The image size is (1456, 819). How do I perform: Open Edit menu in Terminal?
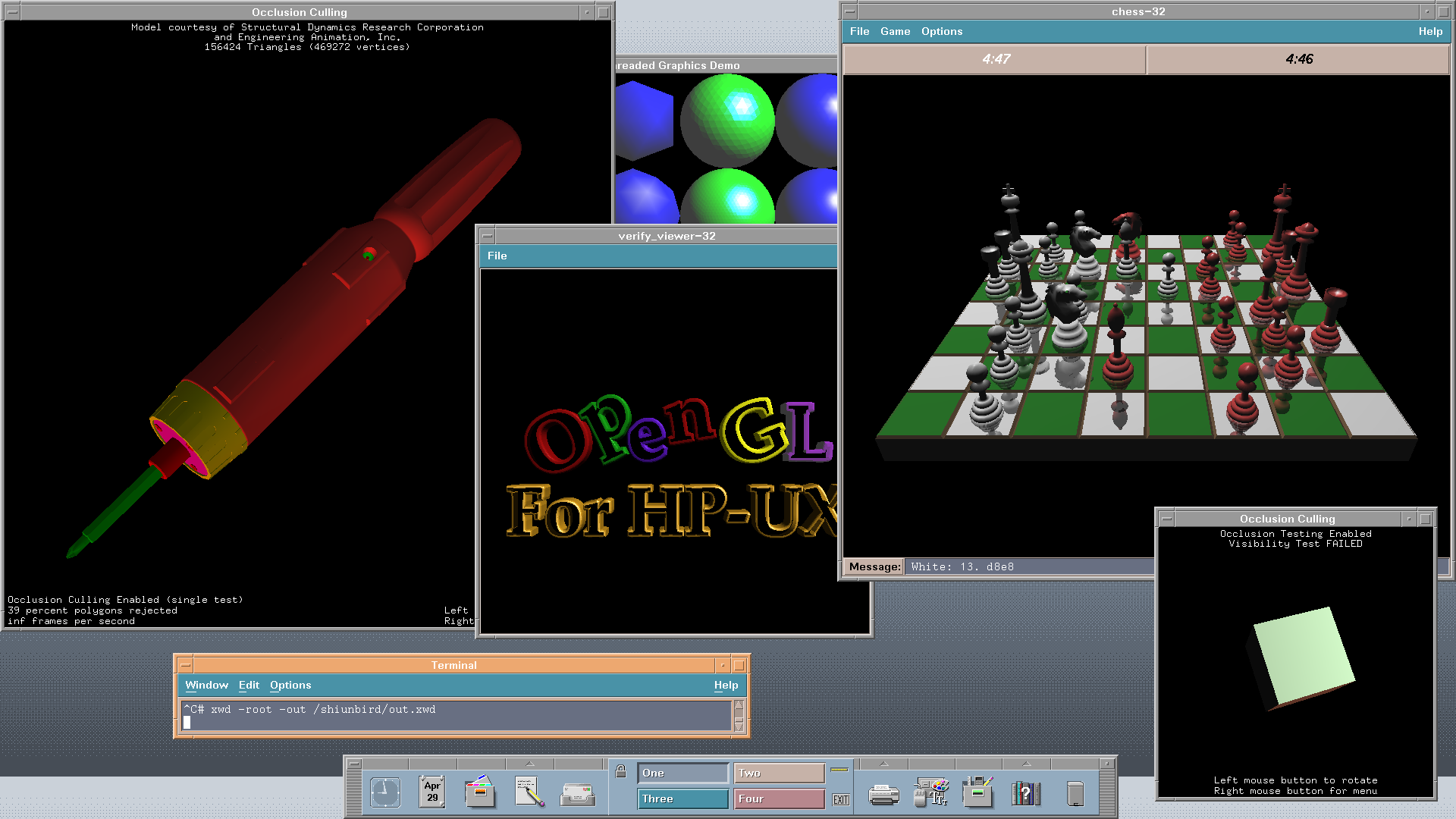tap(249, 685)
